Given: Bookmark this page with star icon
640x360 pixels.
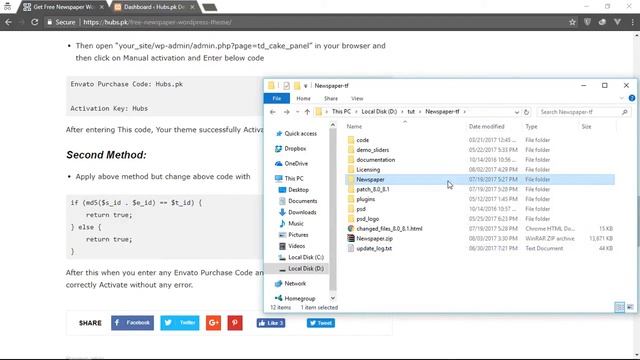Looking at the screenshot, I should pos(572,22).
